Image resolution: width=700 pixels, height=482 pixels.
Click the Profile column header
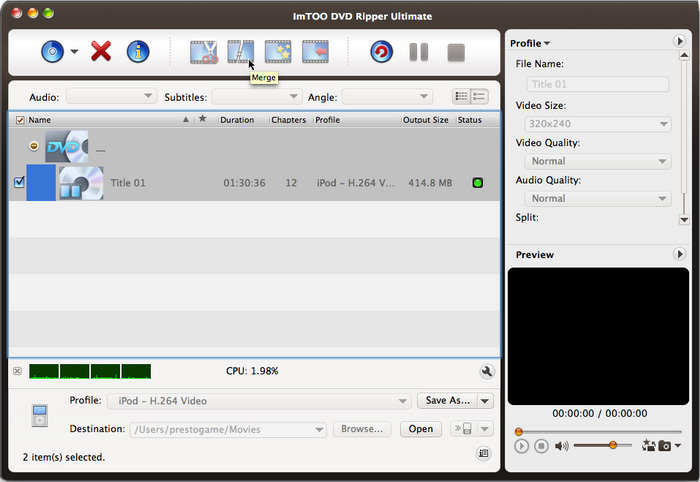[327, 120]
